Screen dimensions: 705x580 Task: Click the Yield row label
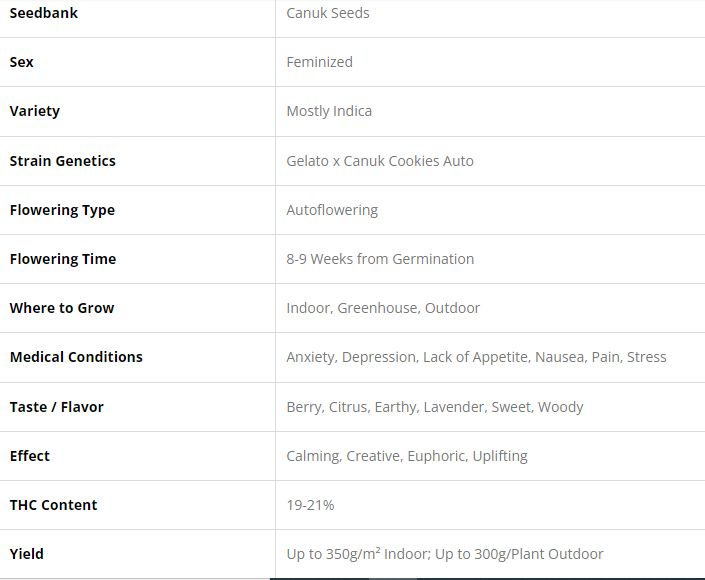pyautogui.click(x=27, y=554)
